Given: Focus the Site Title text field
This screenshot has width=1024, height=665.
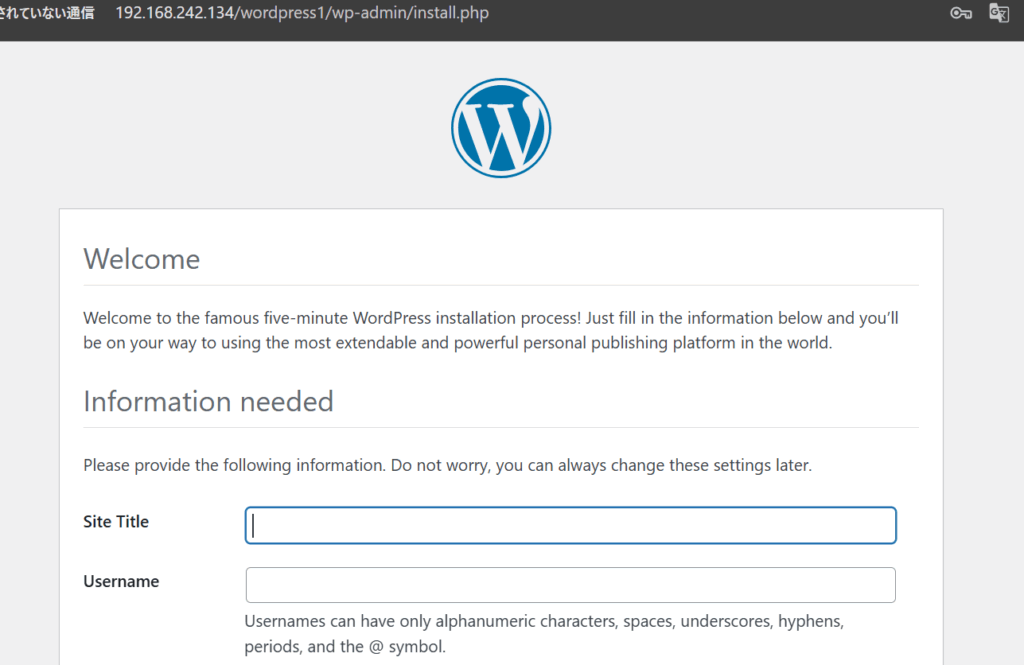Looking at the screenshot, I should pyautogui.click(x=570, y=525).
